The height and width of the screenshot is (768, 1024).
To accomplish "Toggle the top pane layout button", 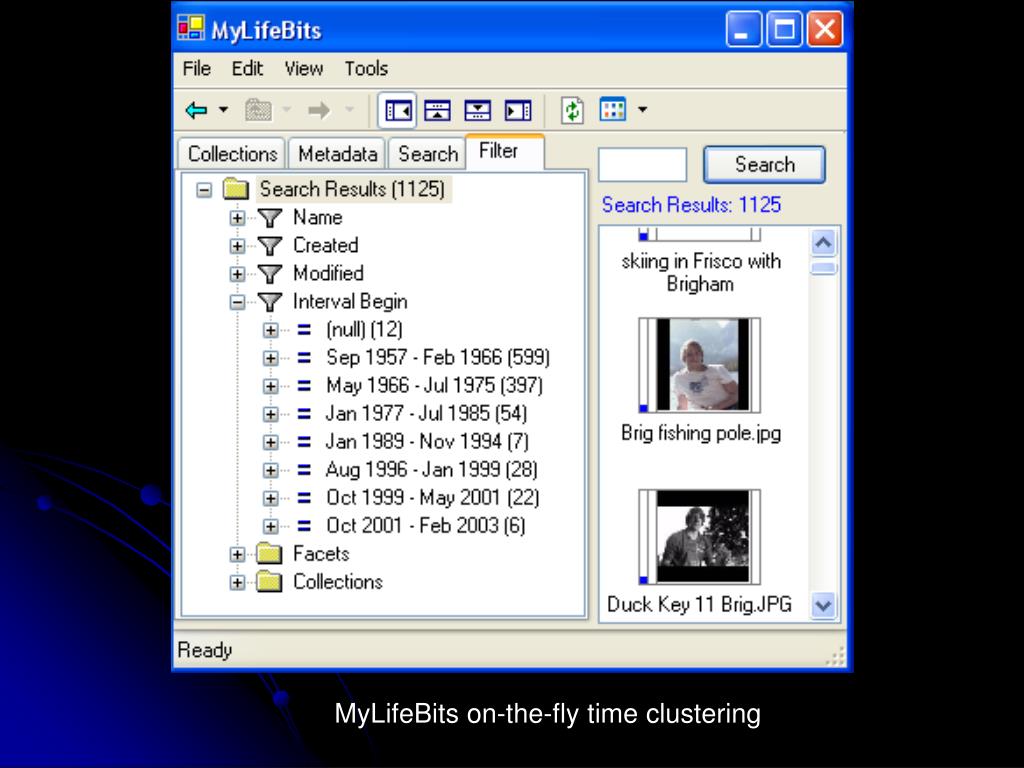I will (x=438, y=110).
